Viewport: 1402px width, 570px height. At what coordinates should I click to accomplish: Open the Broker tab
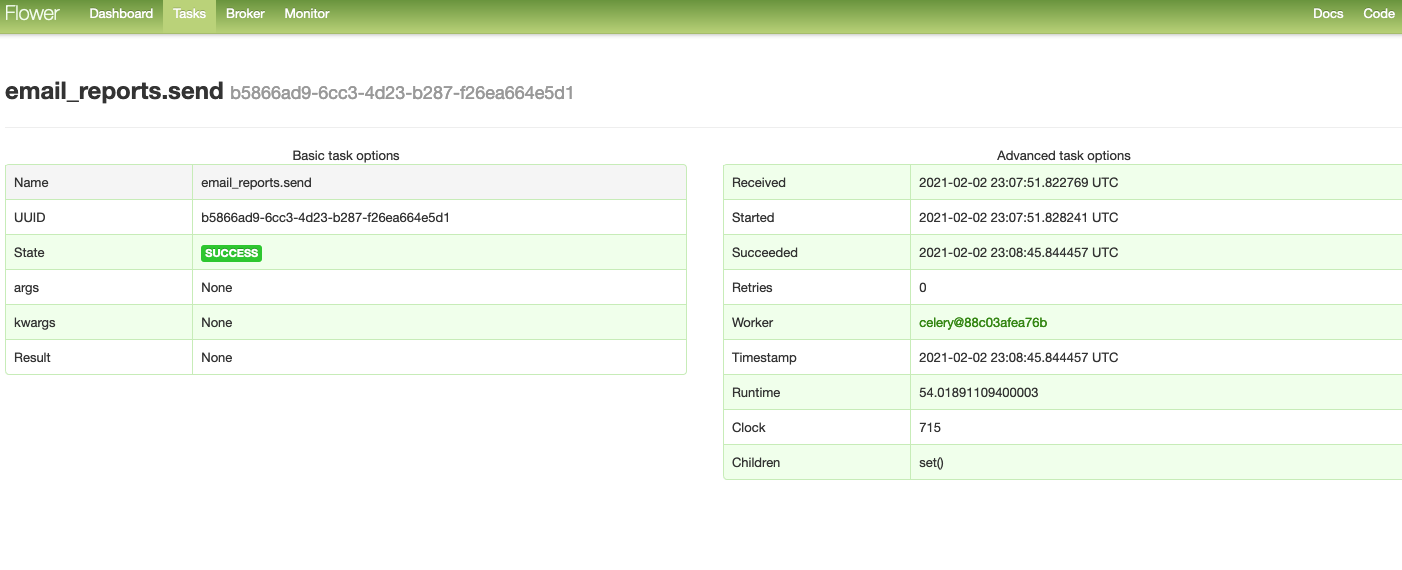[245, 14]
